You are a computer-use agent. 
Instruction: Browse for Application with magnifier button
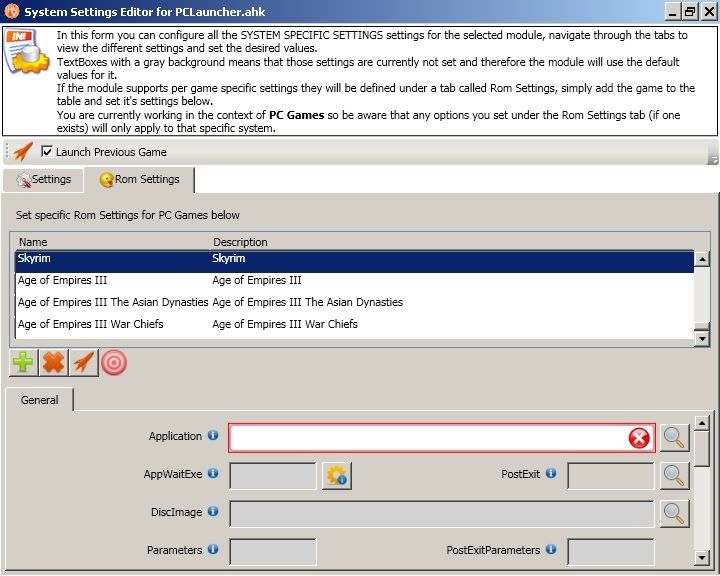[x=675, y=438]
